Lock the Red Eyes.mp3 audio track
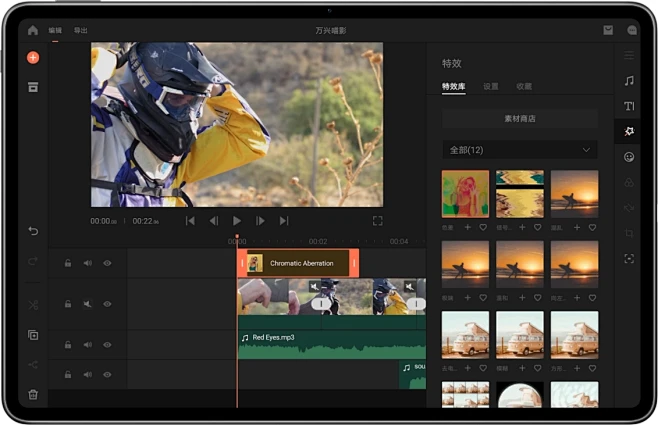This screenshot has height=425, width=658. click(67, 344)
